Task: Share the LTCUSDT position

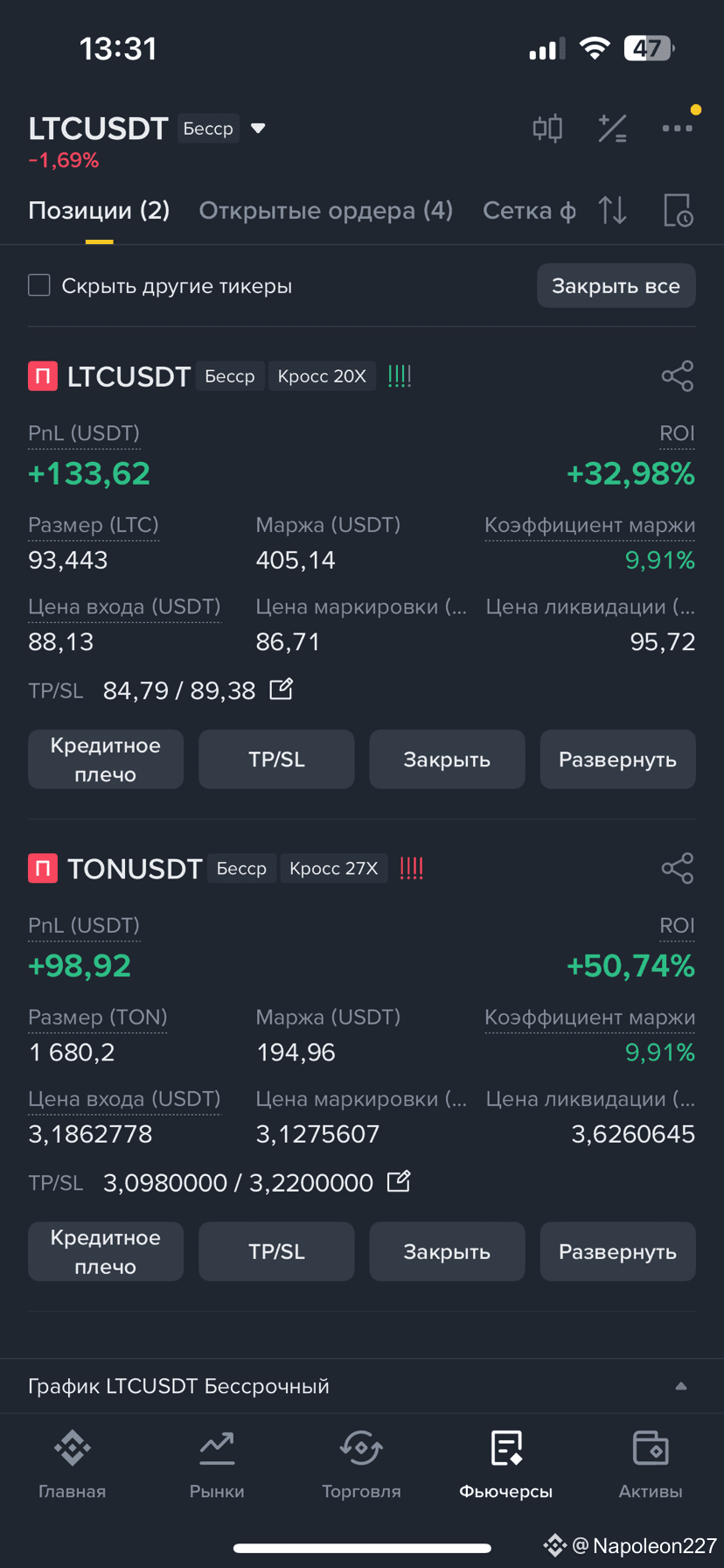Action: 678,376
